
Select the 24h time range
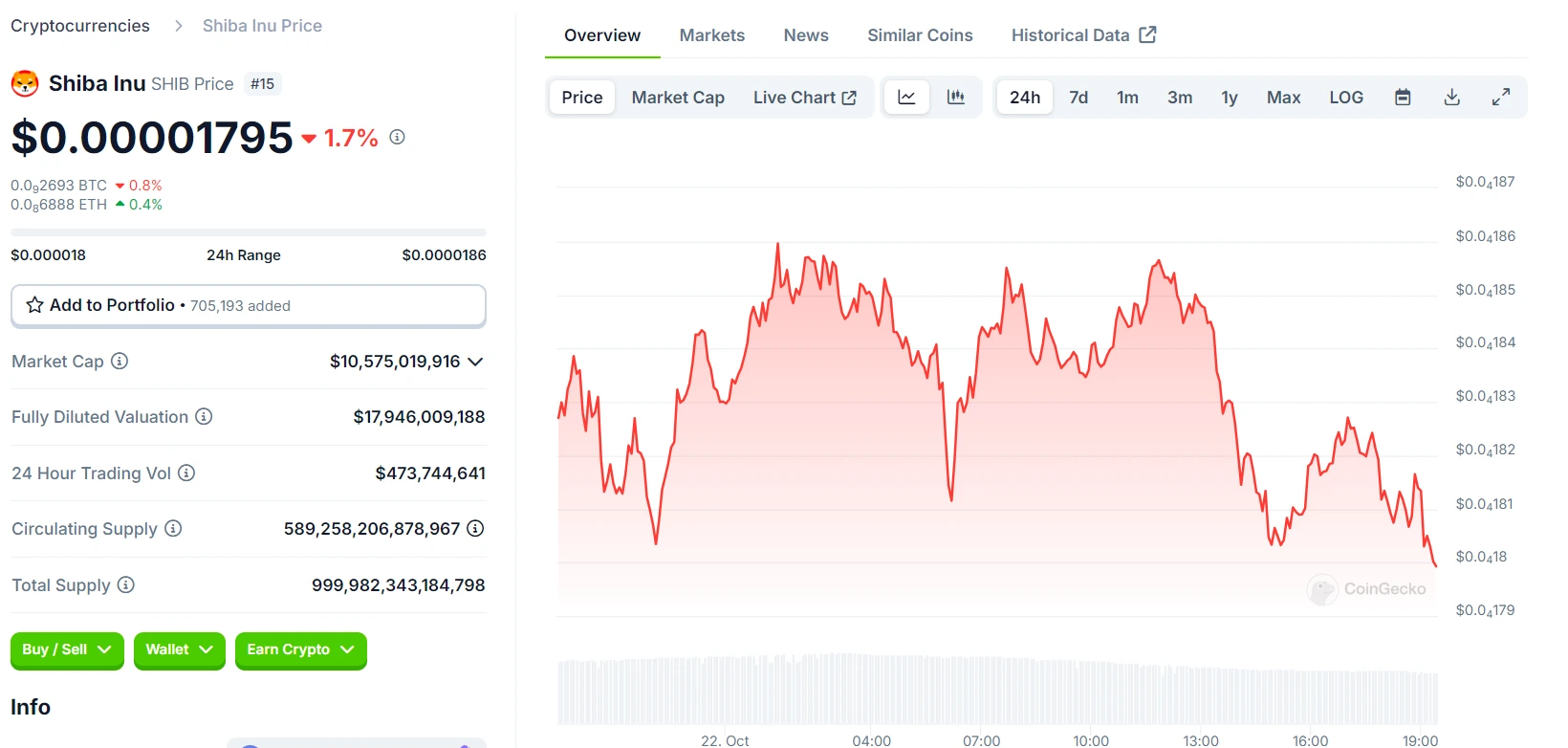pyautogui.click(x=1025, y=98)
